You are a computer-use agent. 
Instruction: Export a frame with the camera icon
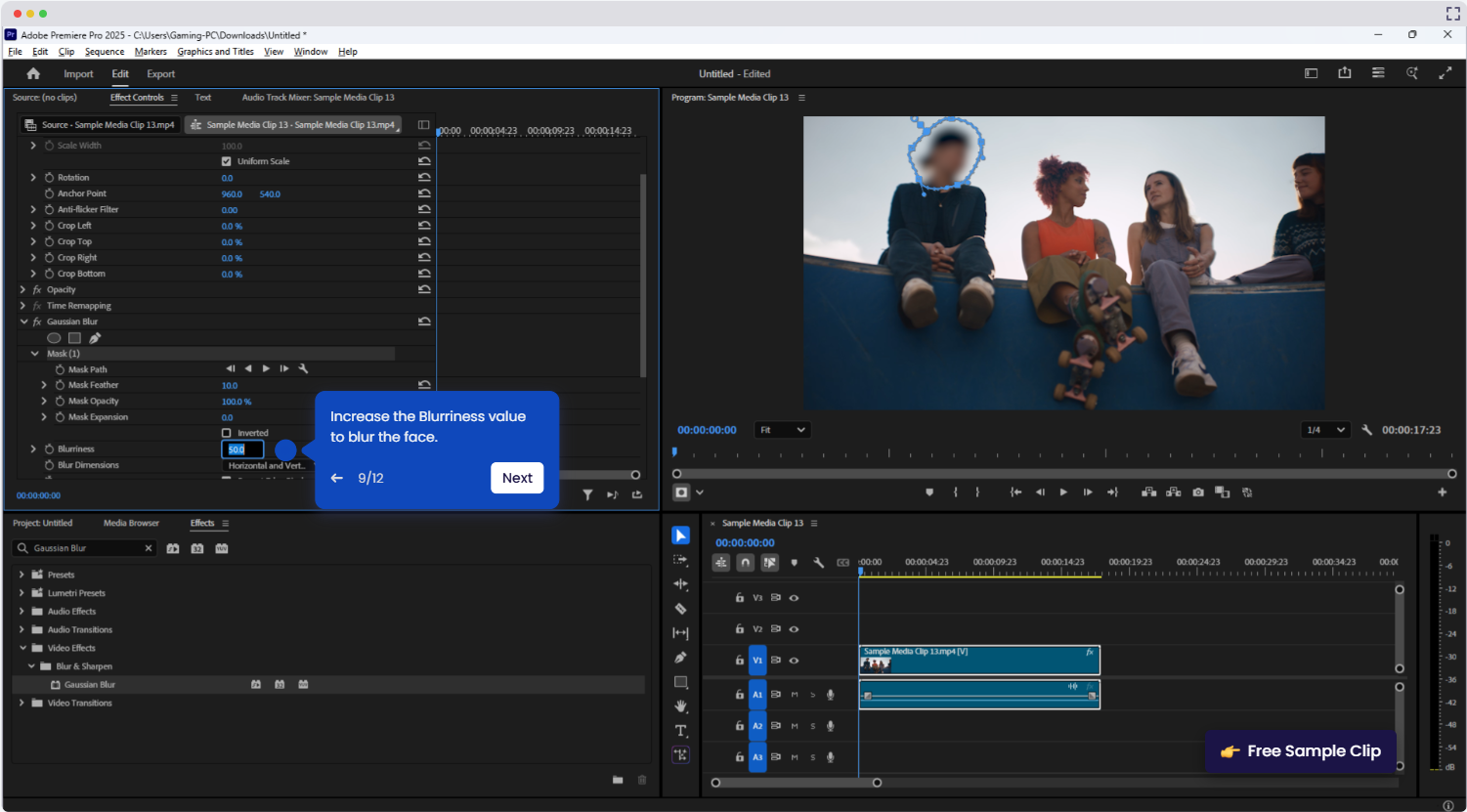click(x=1198, y=492)
